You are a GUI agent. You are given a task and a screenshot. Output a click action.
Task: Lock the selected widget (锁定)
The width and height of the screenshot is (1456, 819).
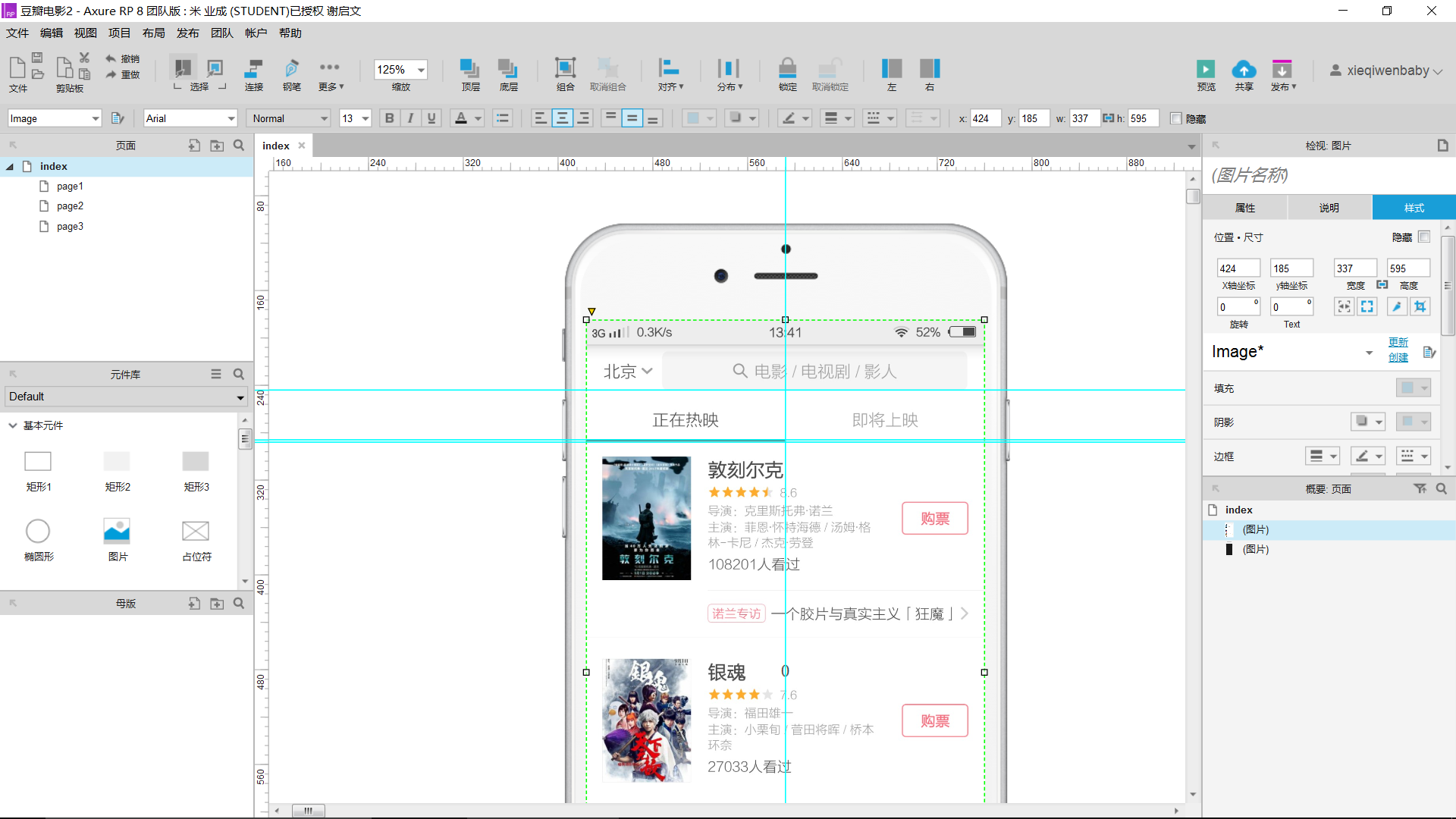(x=787, y=74)
